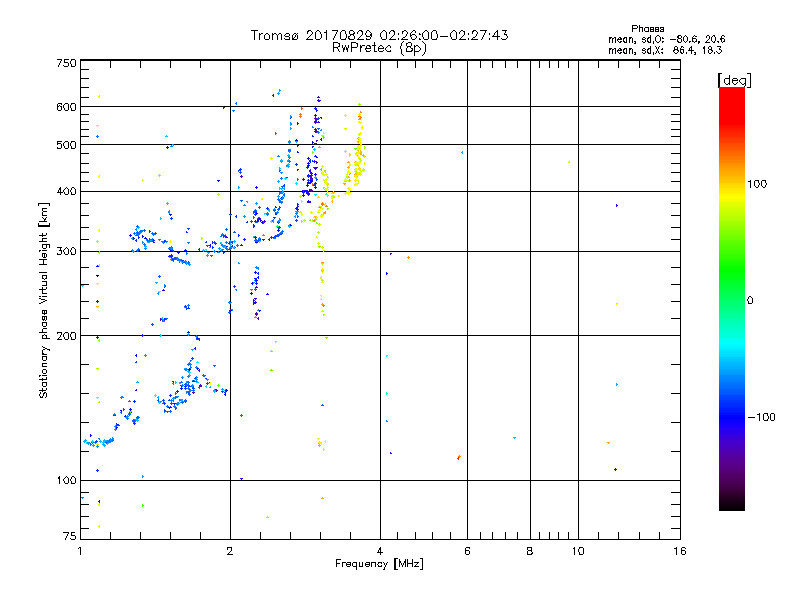The width and height of the screenshot is (800, 600).
Task: Click the y-axis tick label '200'
Action: [66, 336]
